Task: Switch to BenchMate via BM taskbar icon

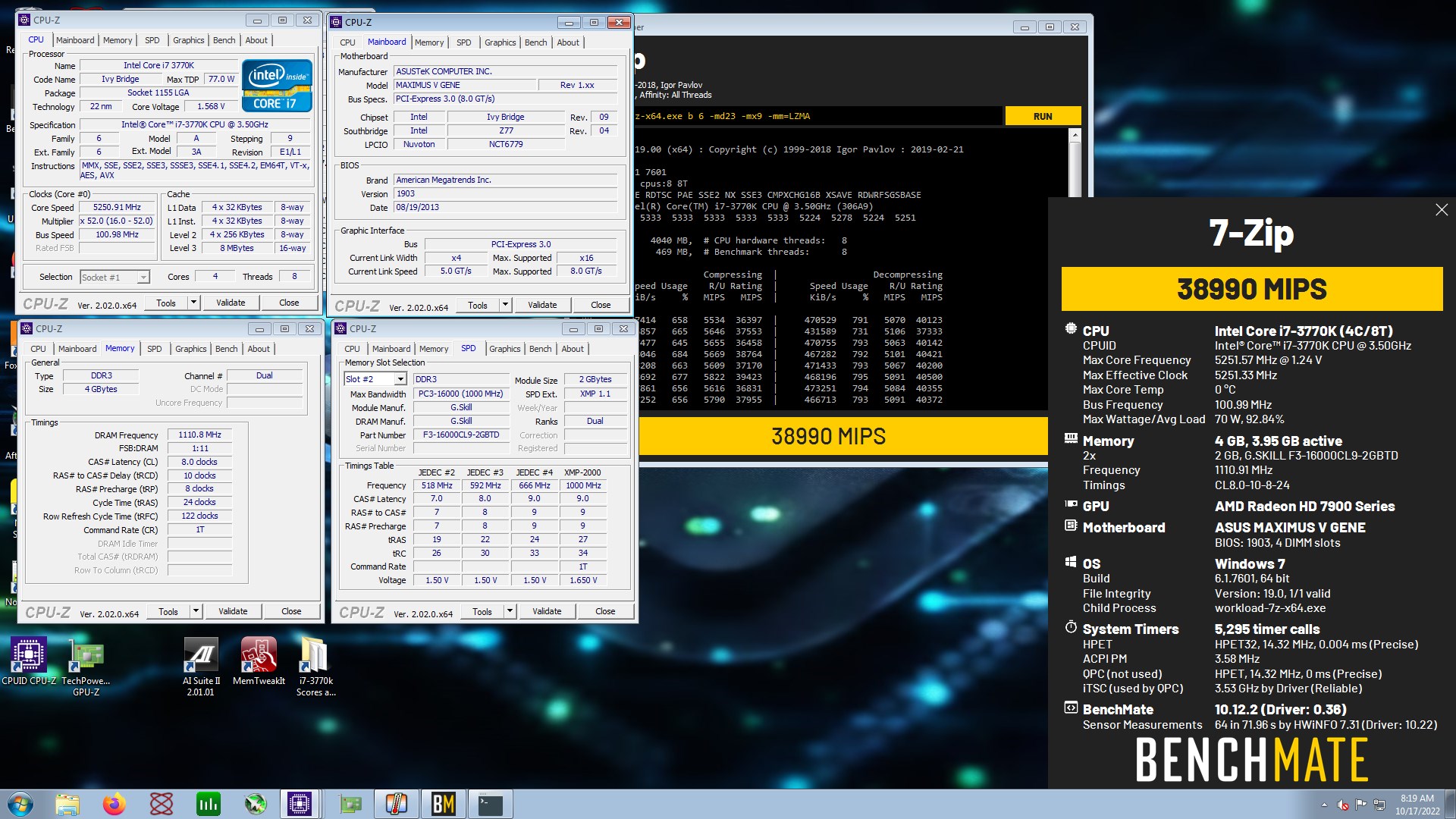Action: point(444,804)
